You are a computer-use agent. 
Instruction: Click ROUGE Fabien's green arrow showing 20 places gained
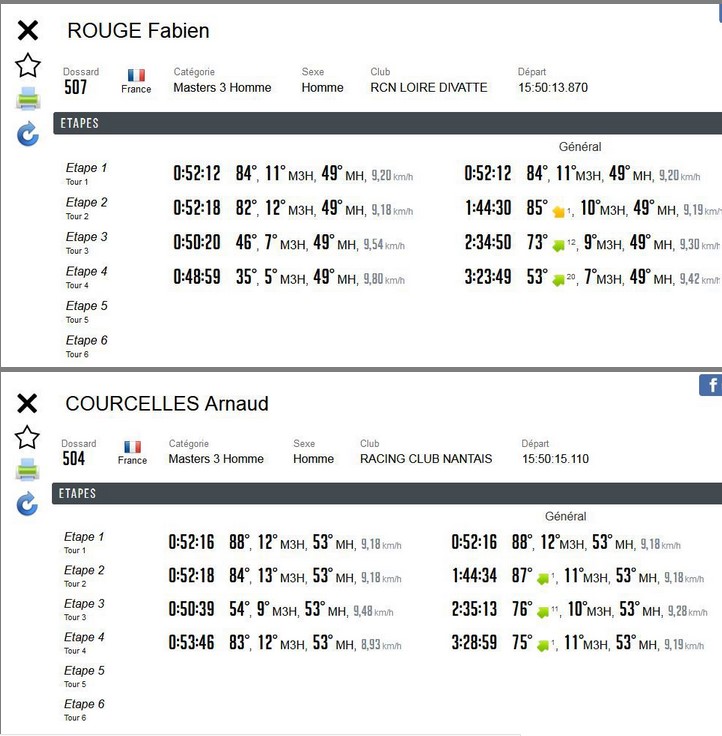[x=559, y=280]
